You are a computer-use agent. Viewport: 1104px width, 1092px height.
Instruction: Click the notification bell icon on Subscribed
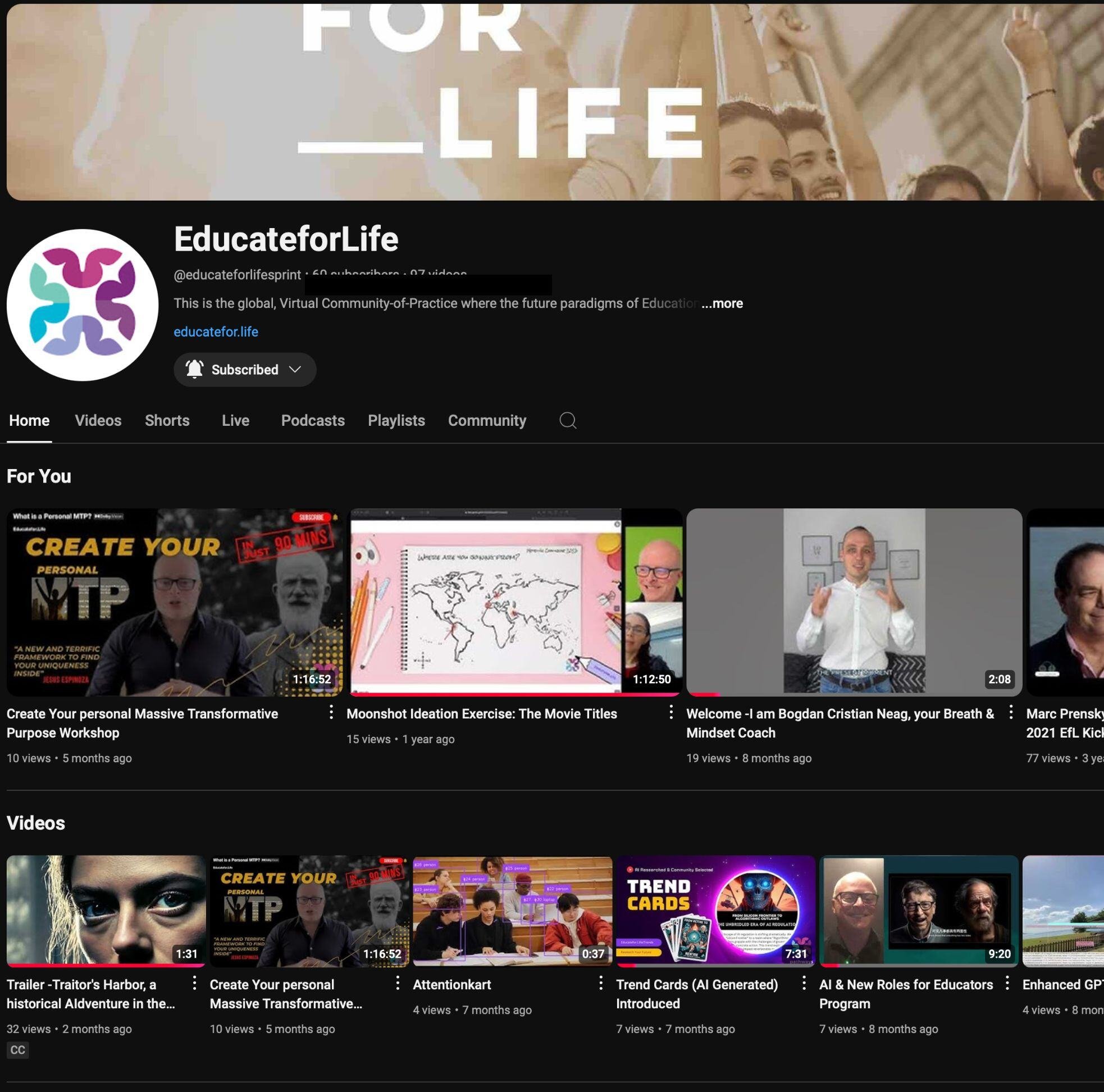click(x=194, y=369)
